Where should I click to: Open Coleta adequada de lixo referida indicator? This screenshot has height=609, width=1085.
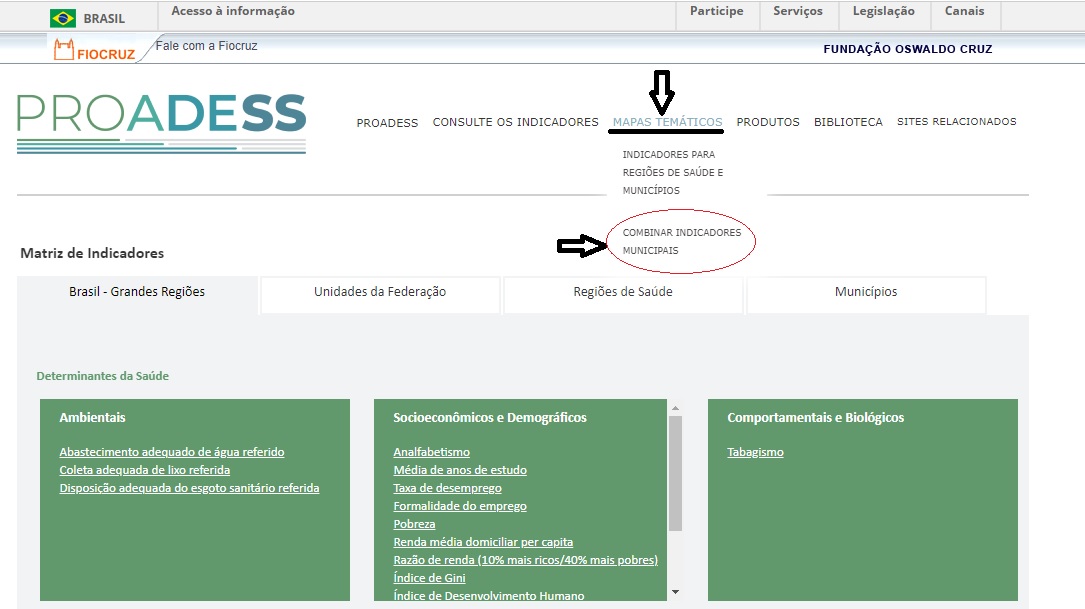145,470
